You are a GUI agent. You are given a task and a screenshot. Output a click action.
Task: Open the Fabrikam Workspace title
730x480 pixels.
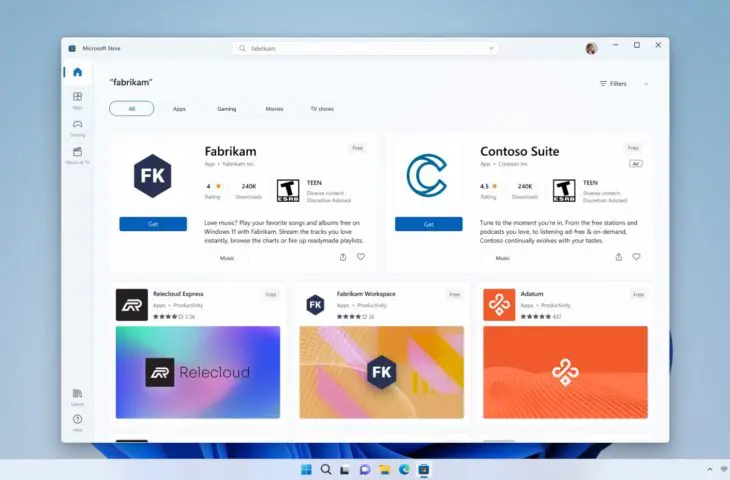coord(366,294)
